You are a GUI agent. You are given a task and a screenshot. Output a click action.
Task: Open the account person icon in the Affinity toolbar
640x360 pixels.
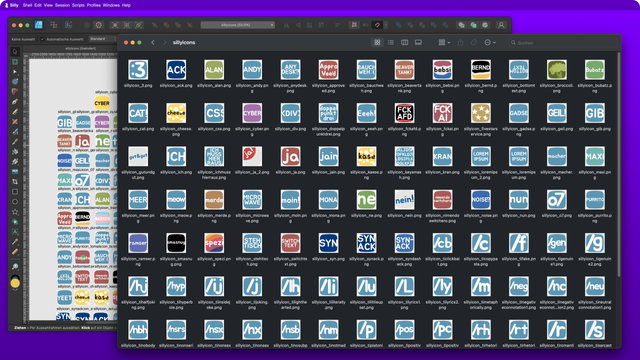pos(501,25)
